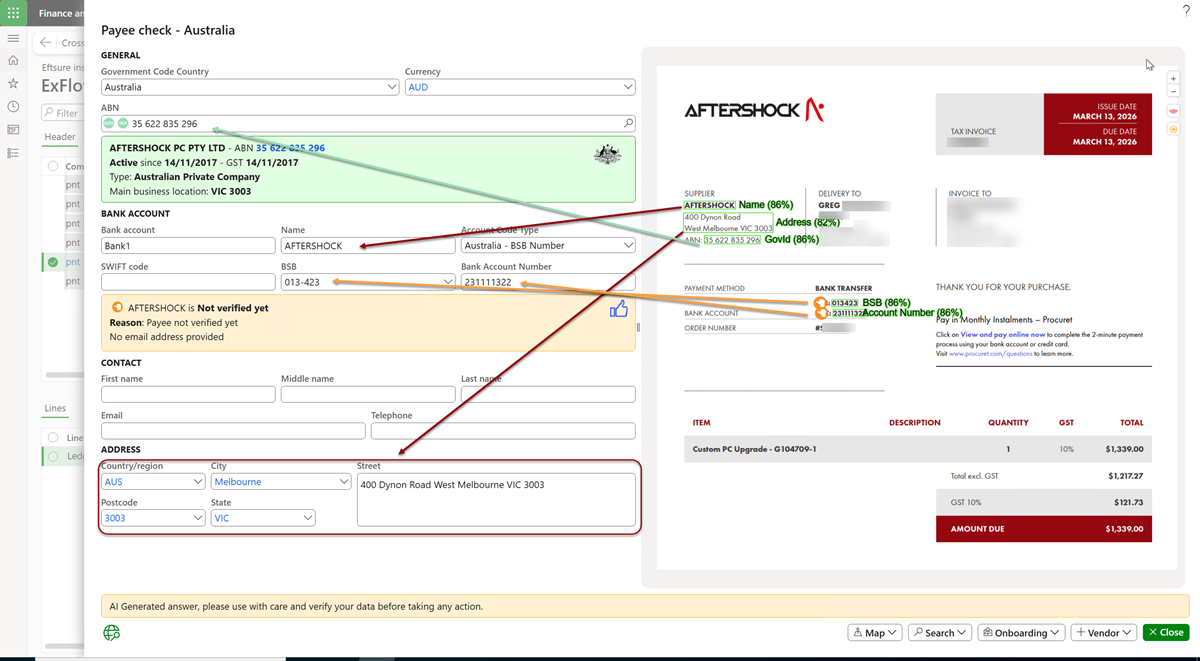Click the Last name field
Screen dimensions: 1200x661
point(548,394)
